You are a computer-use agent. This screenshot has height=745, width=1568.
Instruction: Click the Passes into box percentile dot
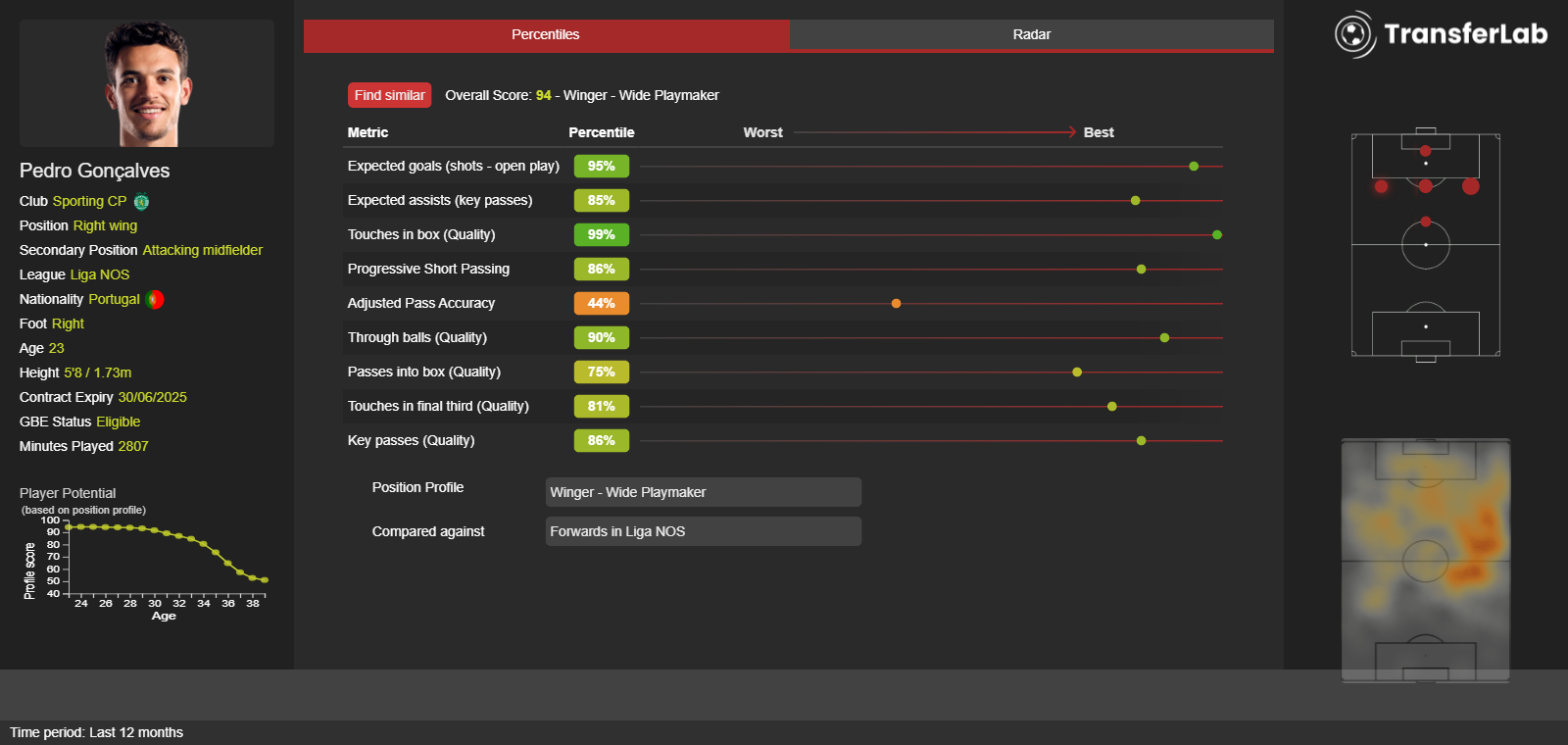pos(1077,372)
